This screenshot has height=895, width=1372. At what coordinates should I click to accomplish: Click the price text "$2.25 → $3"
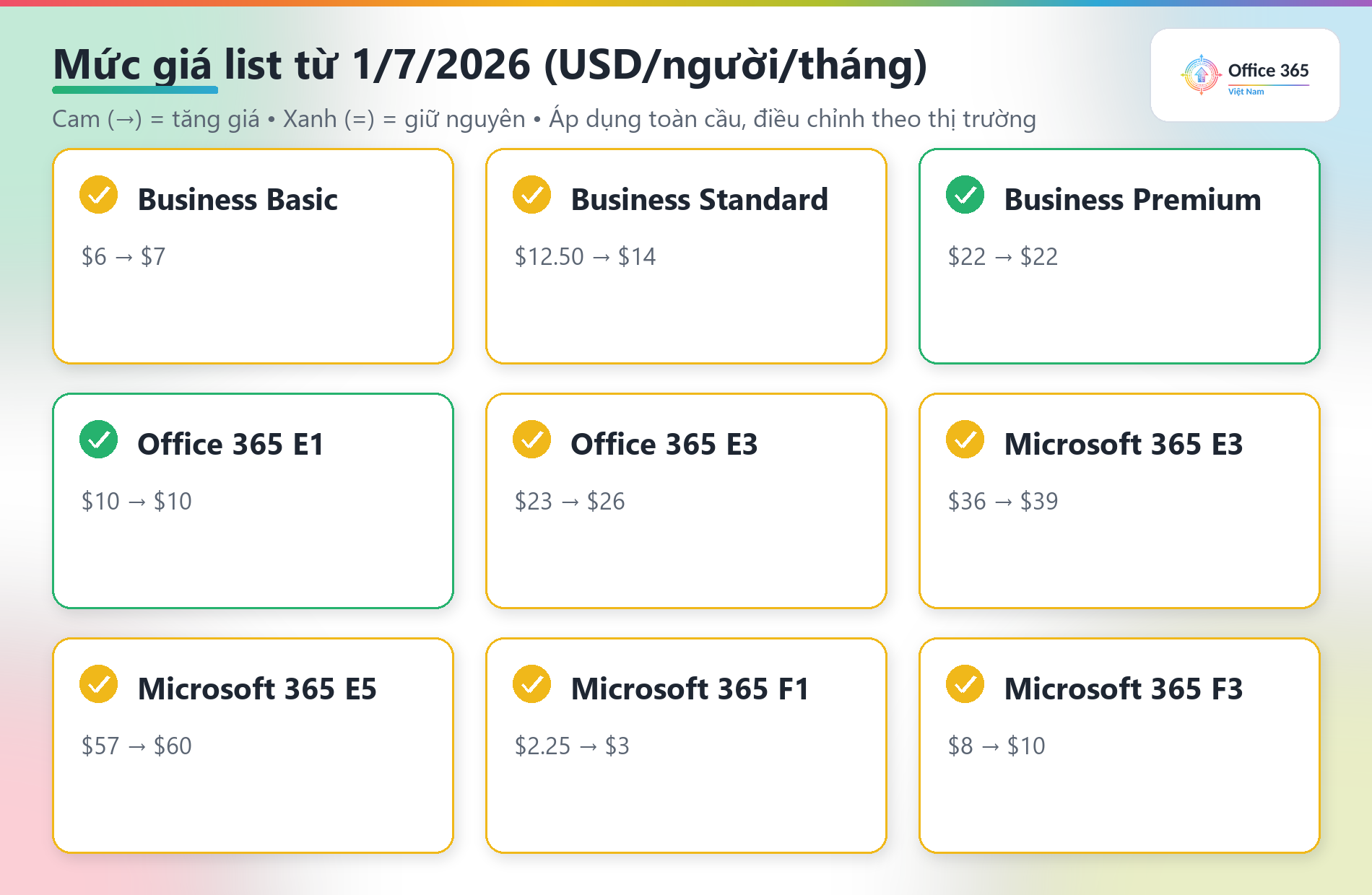[572, 746]
